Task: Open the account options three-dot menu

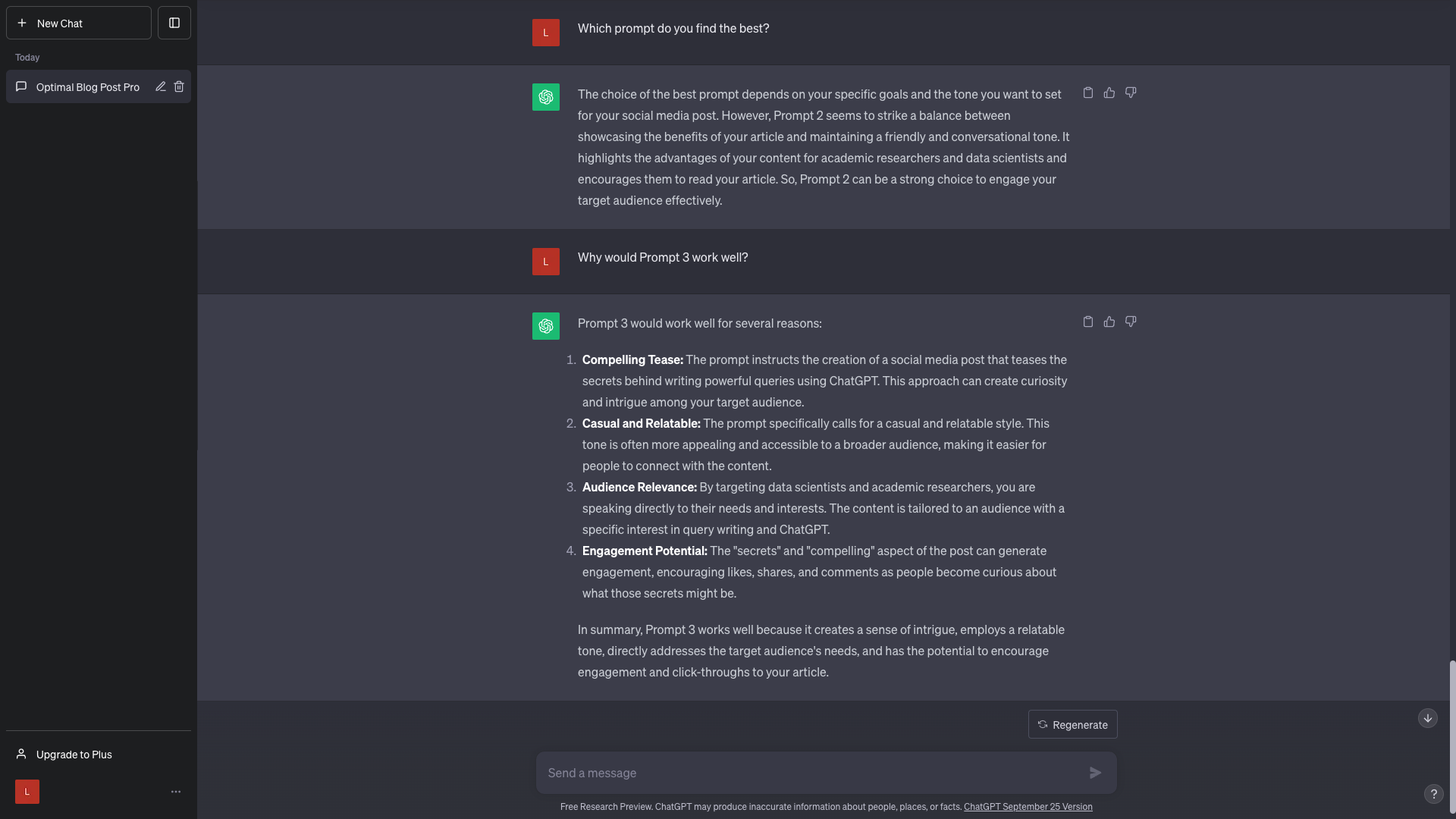Action: pos(176,792)
